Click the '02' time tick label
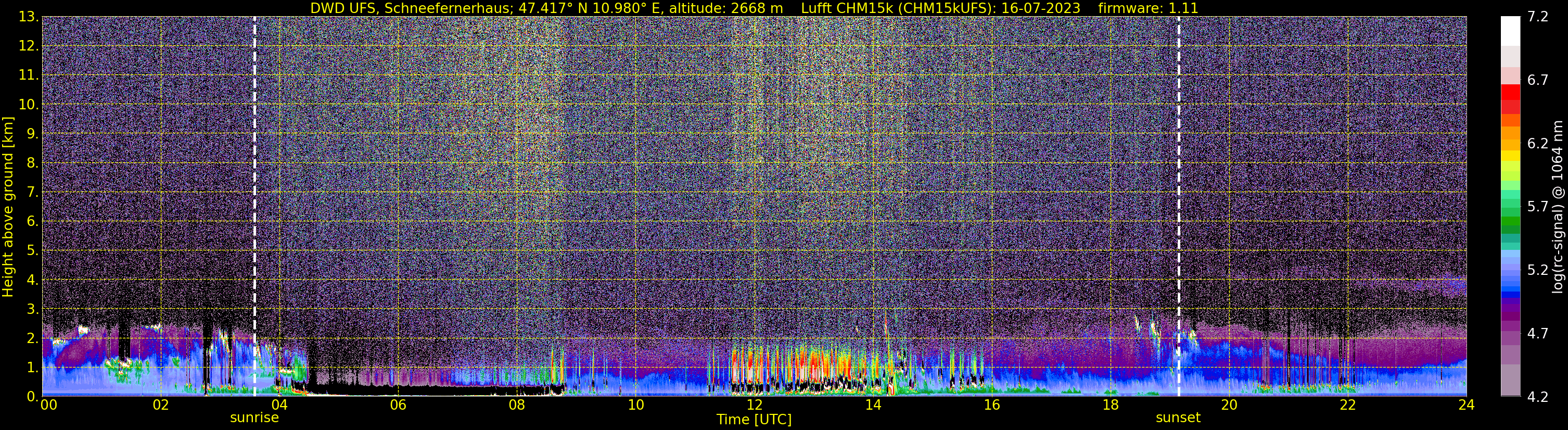 pyautogui.click(x=161, y=405)
